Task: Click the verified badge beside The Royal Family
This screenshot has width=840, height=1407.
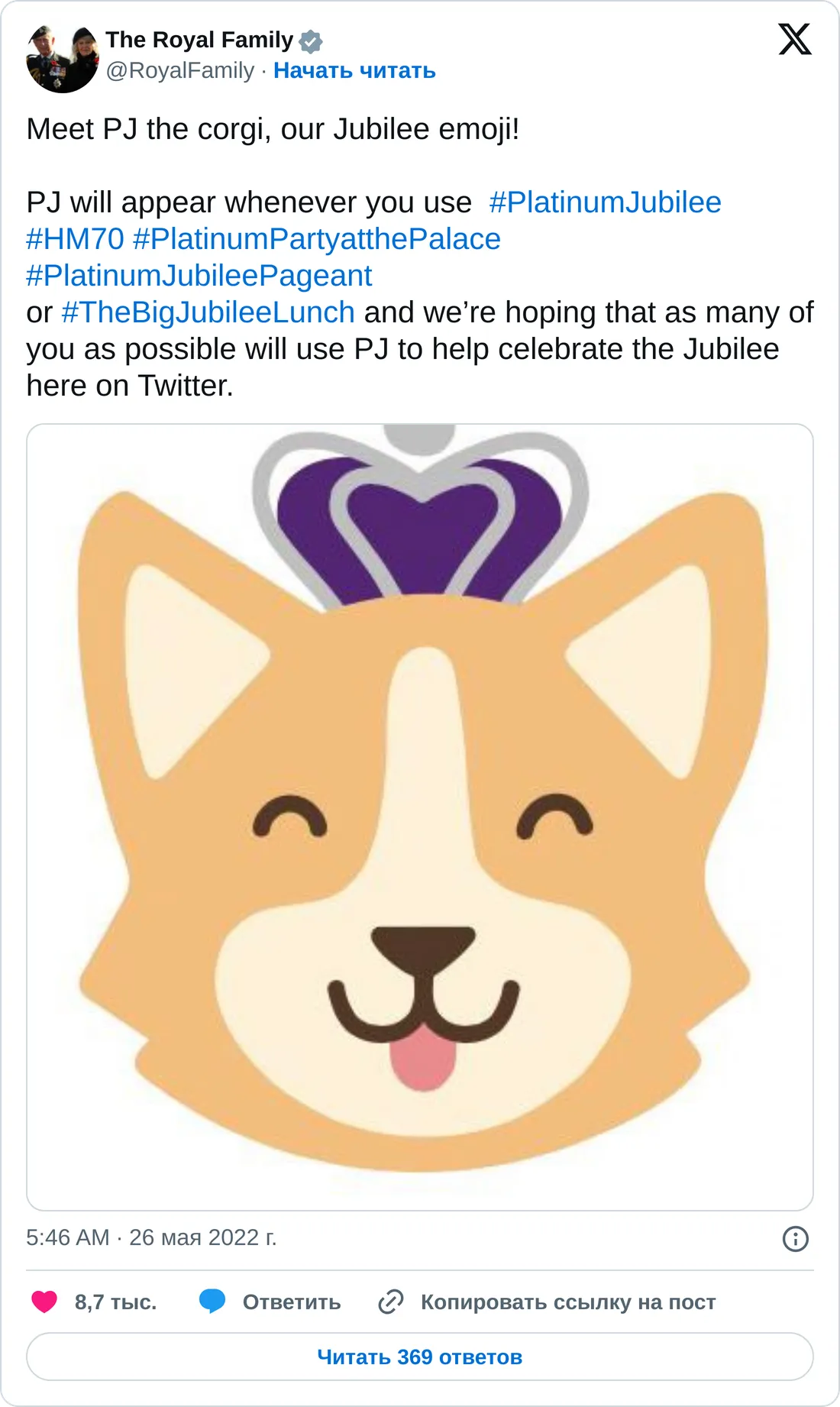Action: tap(311, 41)
